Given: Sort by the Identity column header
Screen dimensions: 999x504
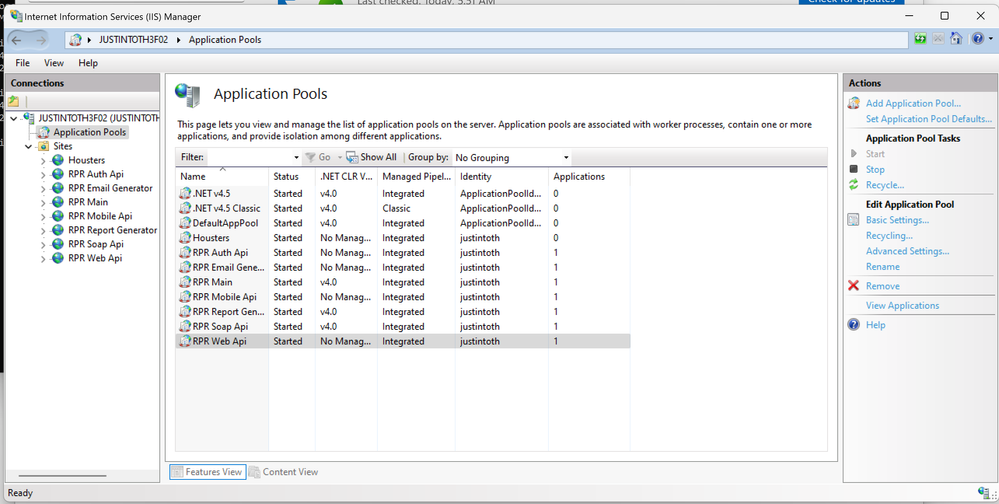Looking at the screenshot, I should click(x=501, y=176).
